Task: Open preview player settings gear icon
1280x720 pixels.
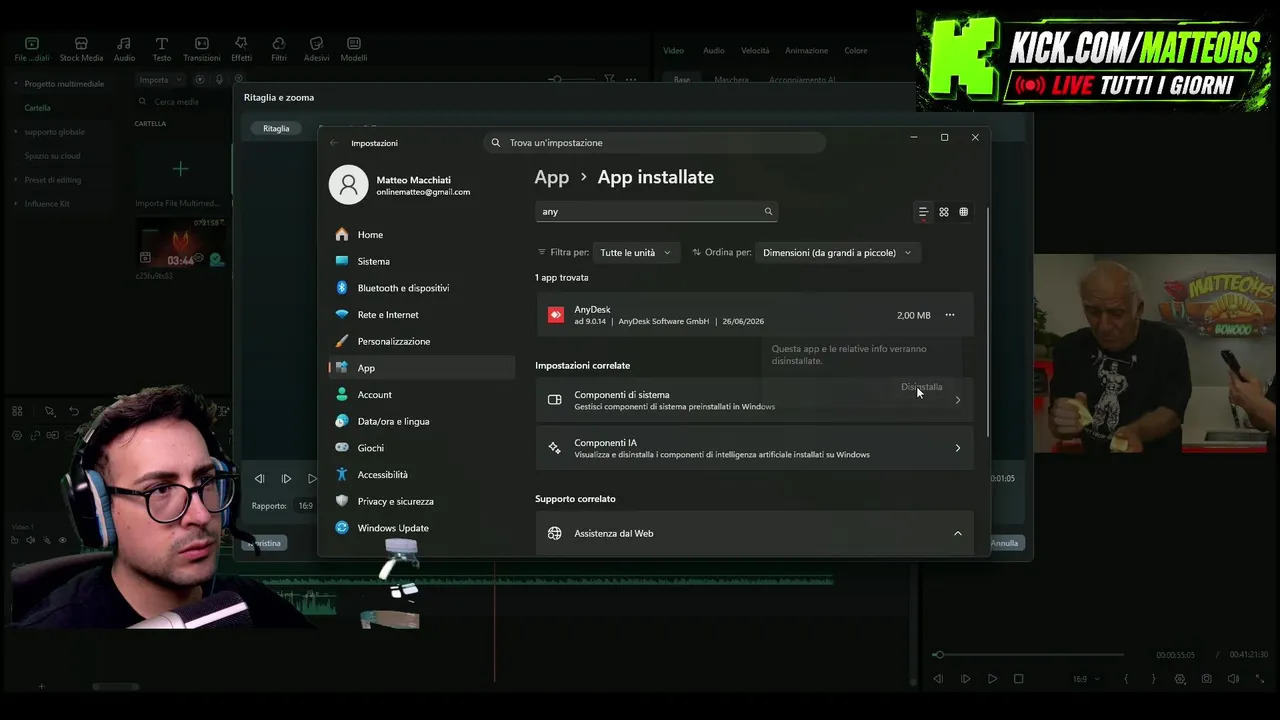Action: click(1180, 679)
